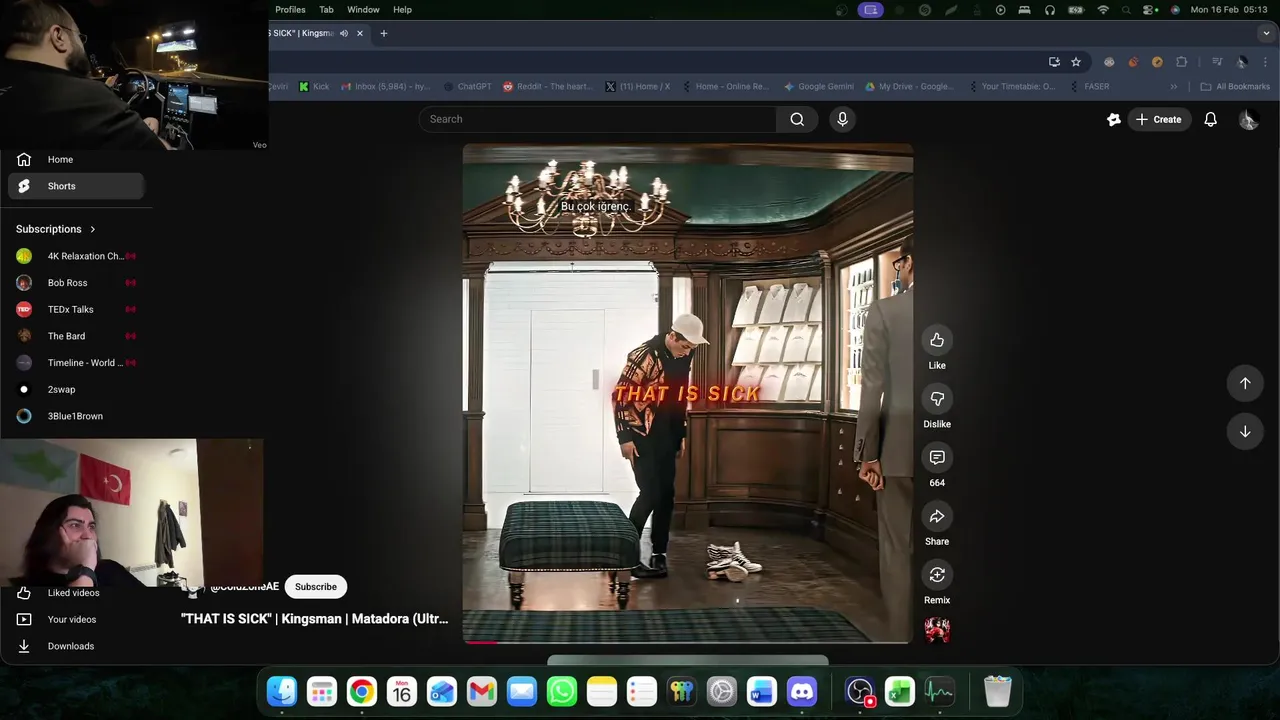Open the 2swap channel

tap(76, 389)
